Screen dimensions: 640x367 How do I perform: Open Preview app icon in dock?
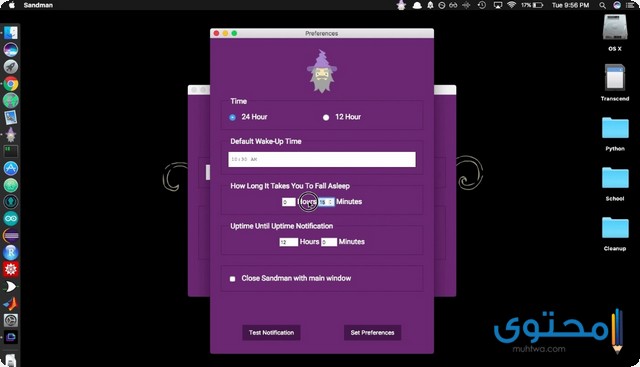(11, 117)
